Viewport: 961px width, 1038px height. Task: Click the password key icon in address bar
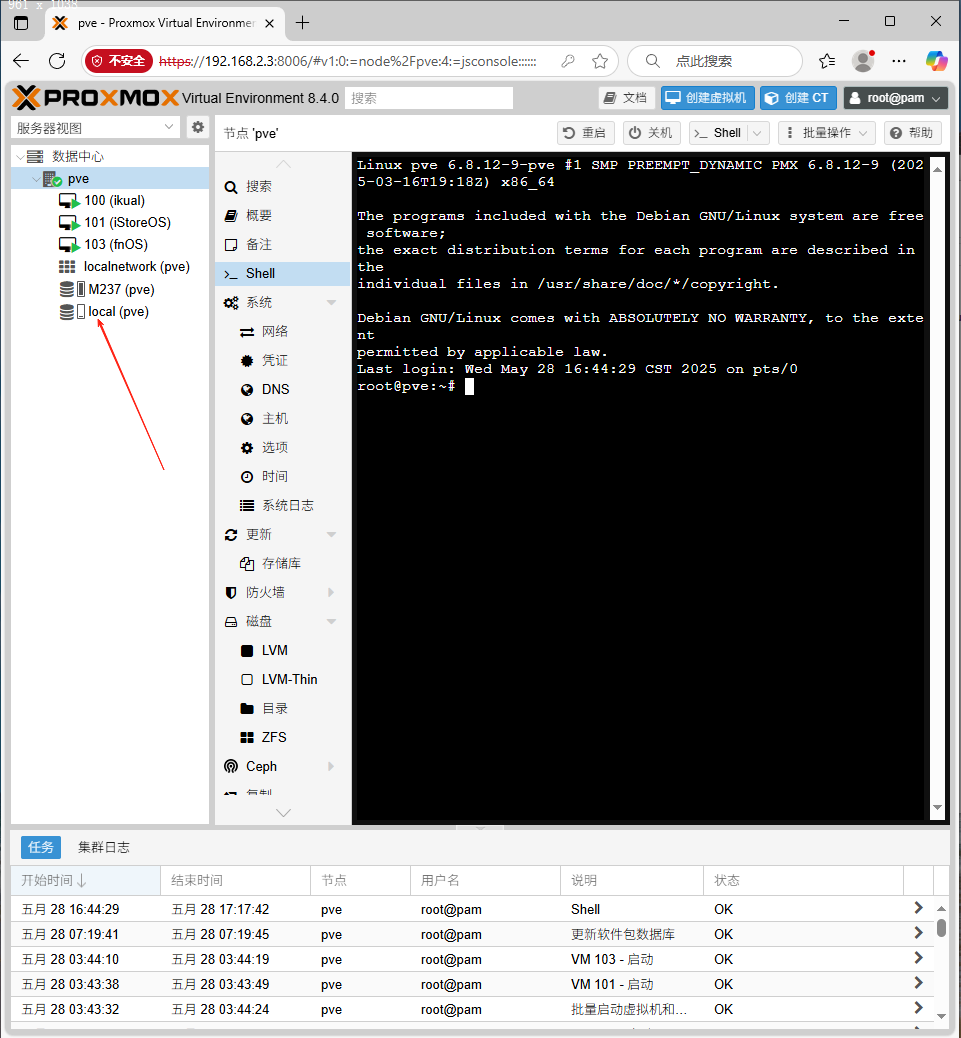pos(568,61)
